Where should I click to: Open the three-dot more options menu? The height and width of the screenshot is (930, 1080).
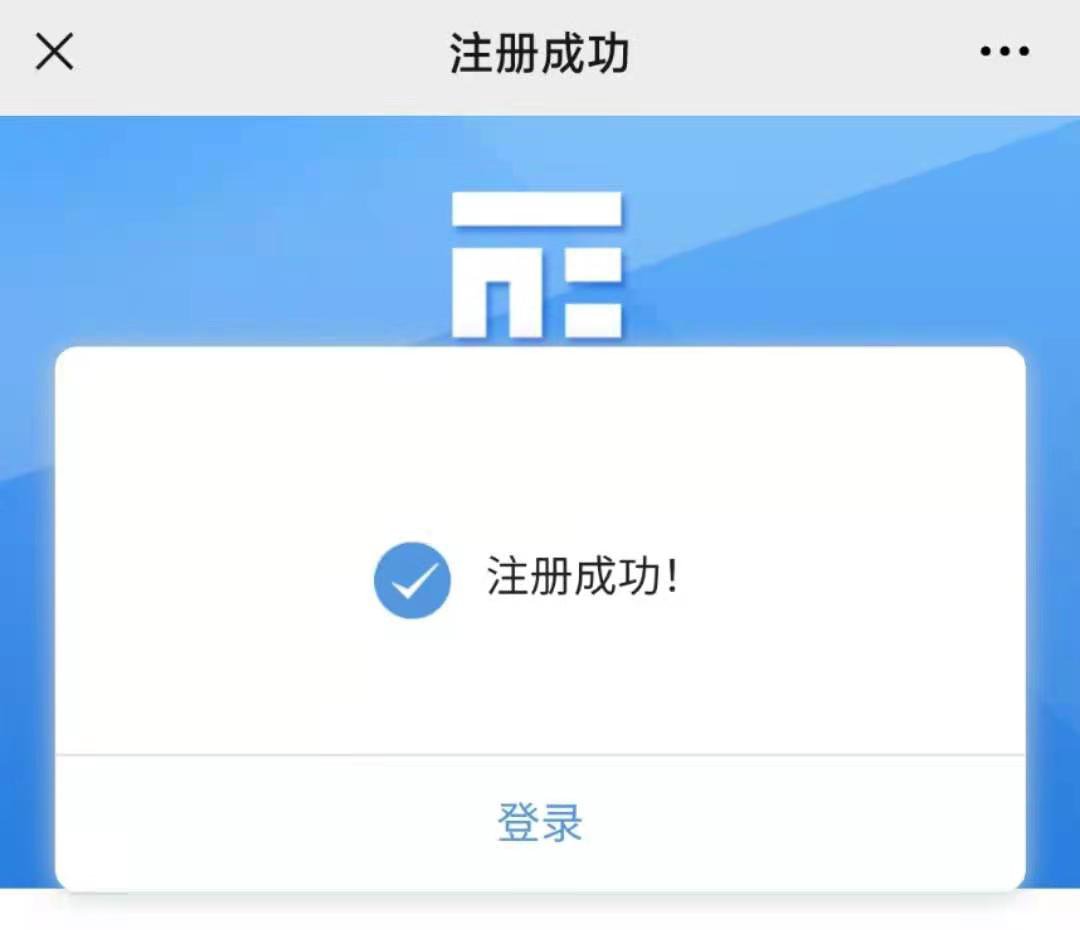(x=1004, y=51)
